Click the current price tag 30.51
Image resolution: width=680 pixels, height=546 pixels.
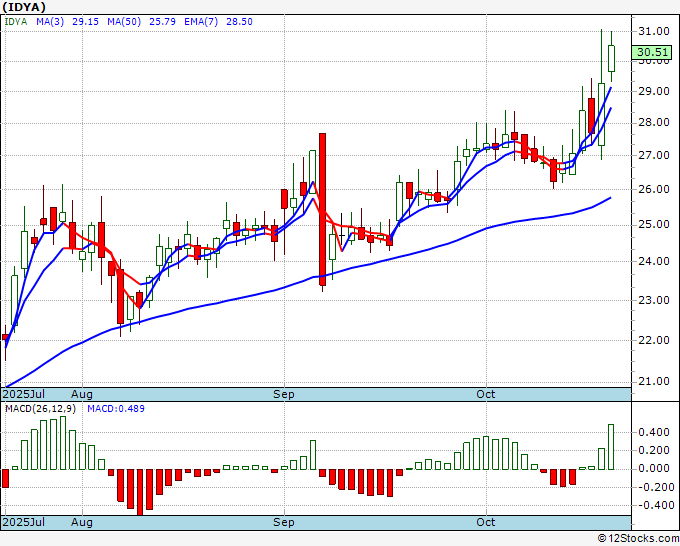coord(652,52)
